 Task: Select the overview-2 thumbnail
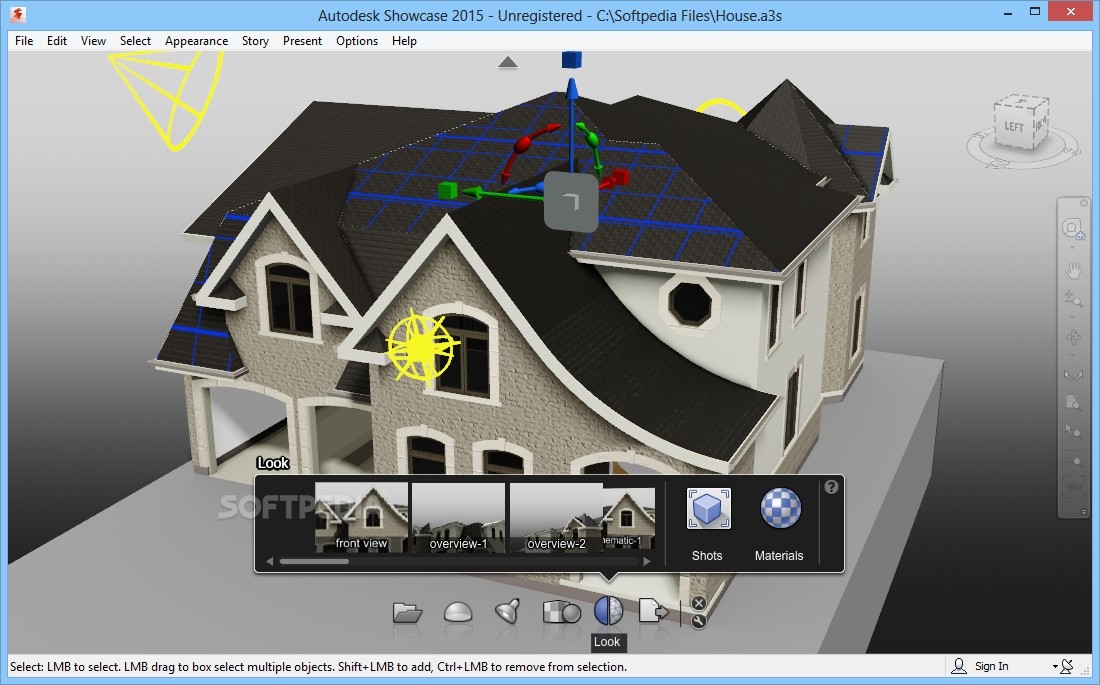pyautogui.click(x=556, y=517)
